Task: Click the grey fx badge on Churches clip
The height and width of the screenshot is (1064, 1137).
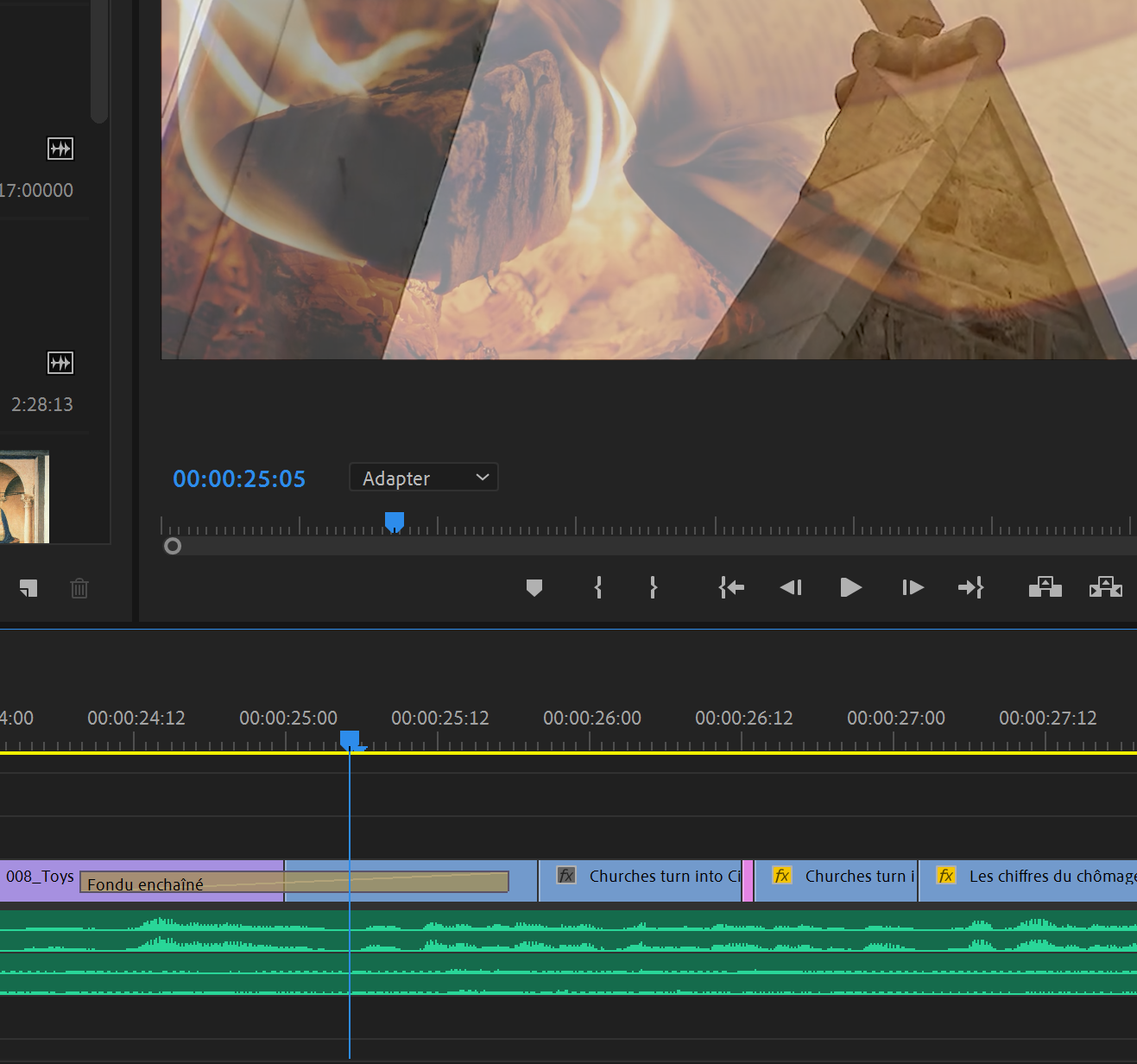Action: click(x=566, y=876)
